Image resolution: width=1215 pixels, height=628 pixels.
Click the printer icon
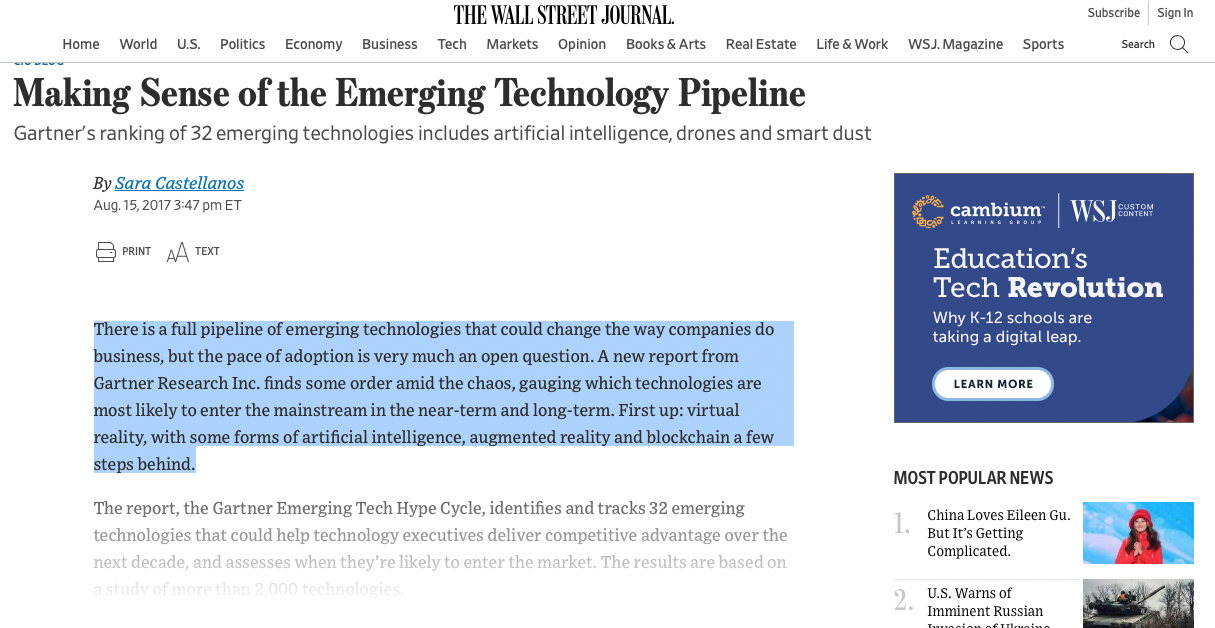(x=106, y=251)
